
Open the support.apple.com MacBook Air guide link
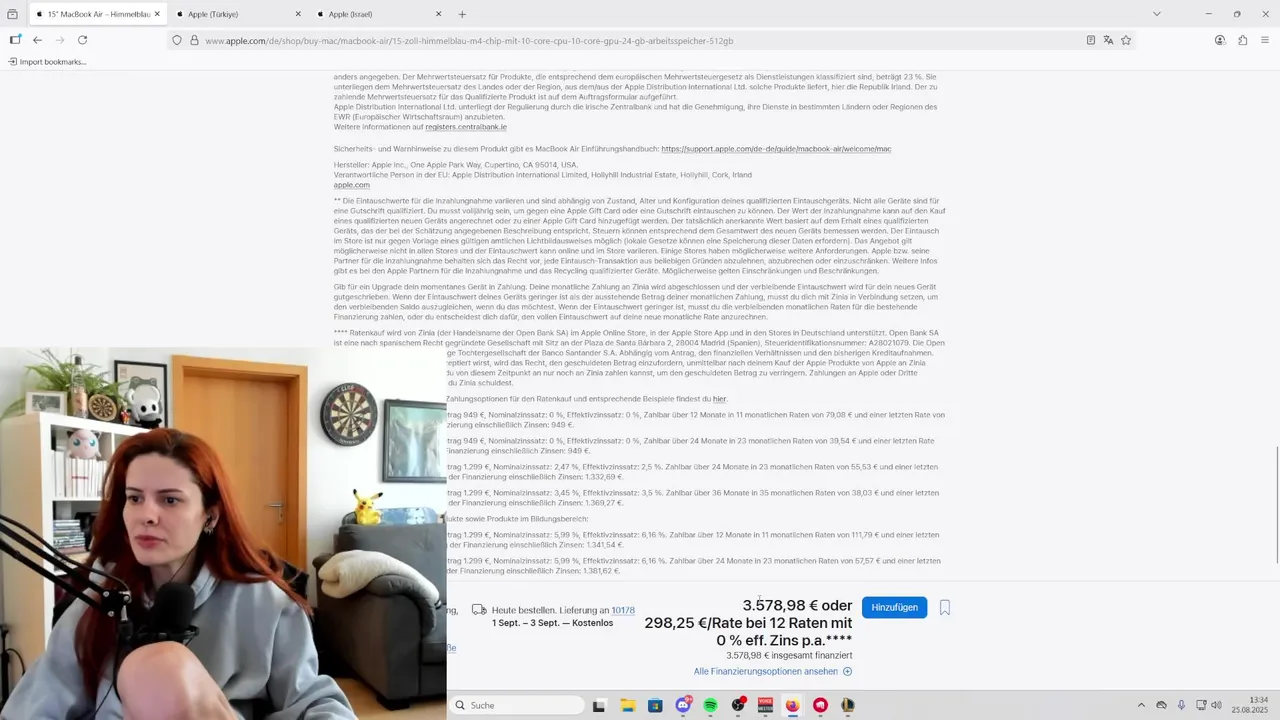[776, 149]
